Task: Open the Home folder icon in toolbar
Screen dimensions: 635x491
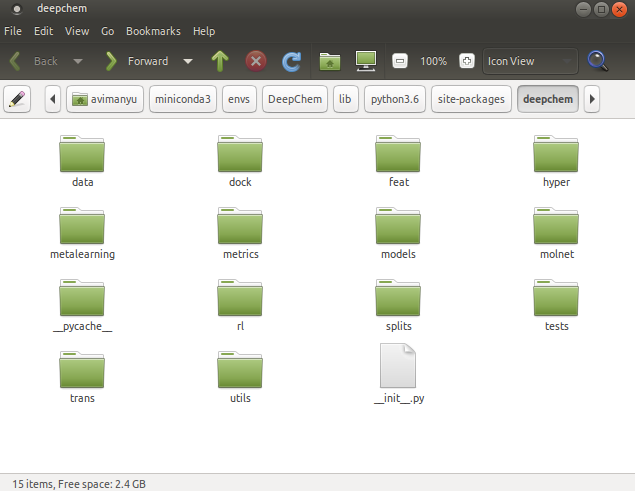Action: click(330, 61)
